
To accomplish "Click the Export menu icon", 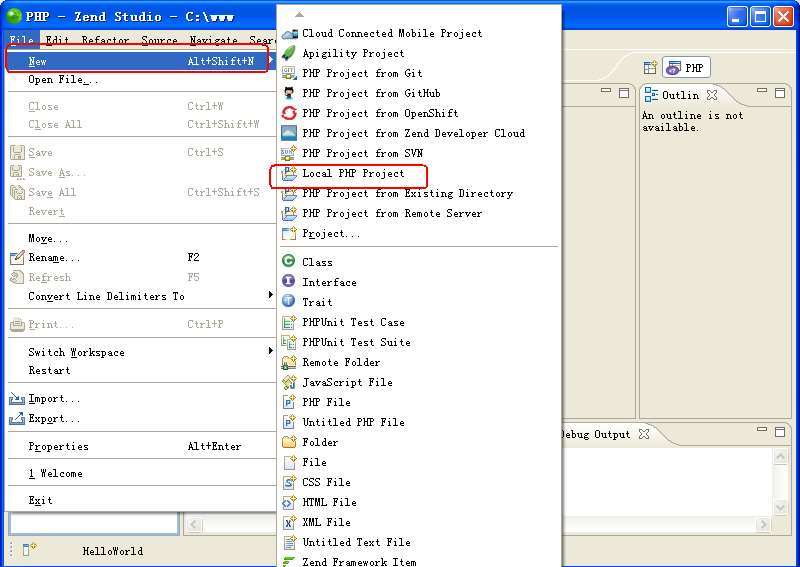I will [x=17, y=418].
